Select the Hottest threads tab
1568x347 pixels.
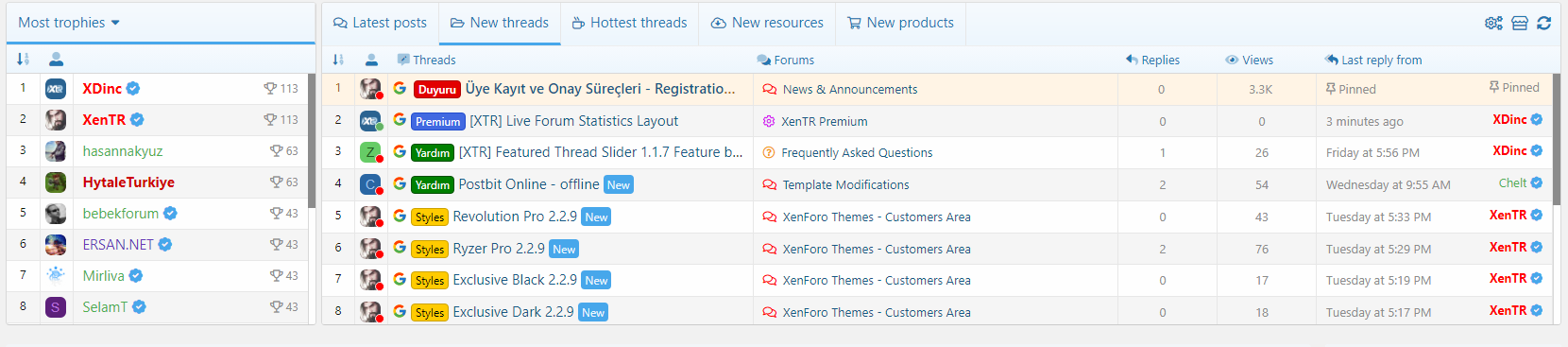629,23
